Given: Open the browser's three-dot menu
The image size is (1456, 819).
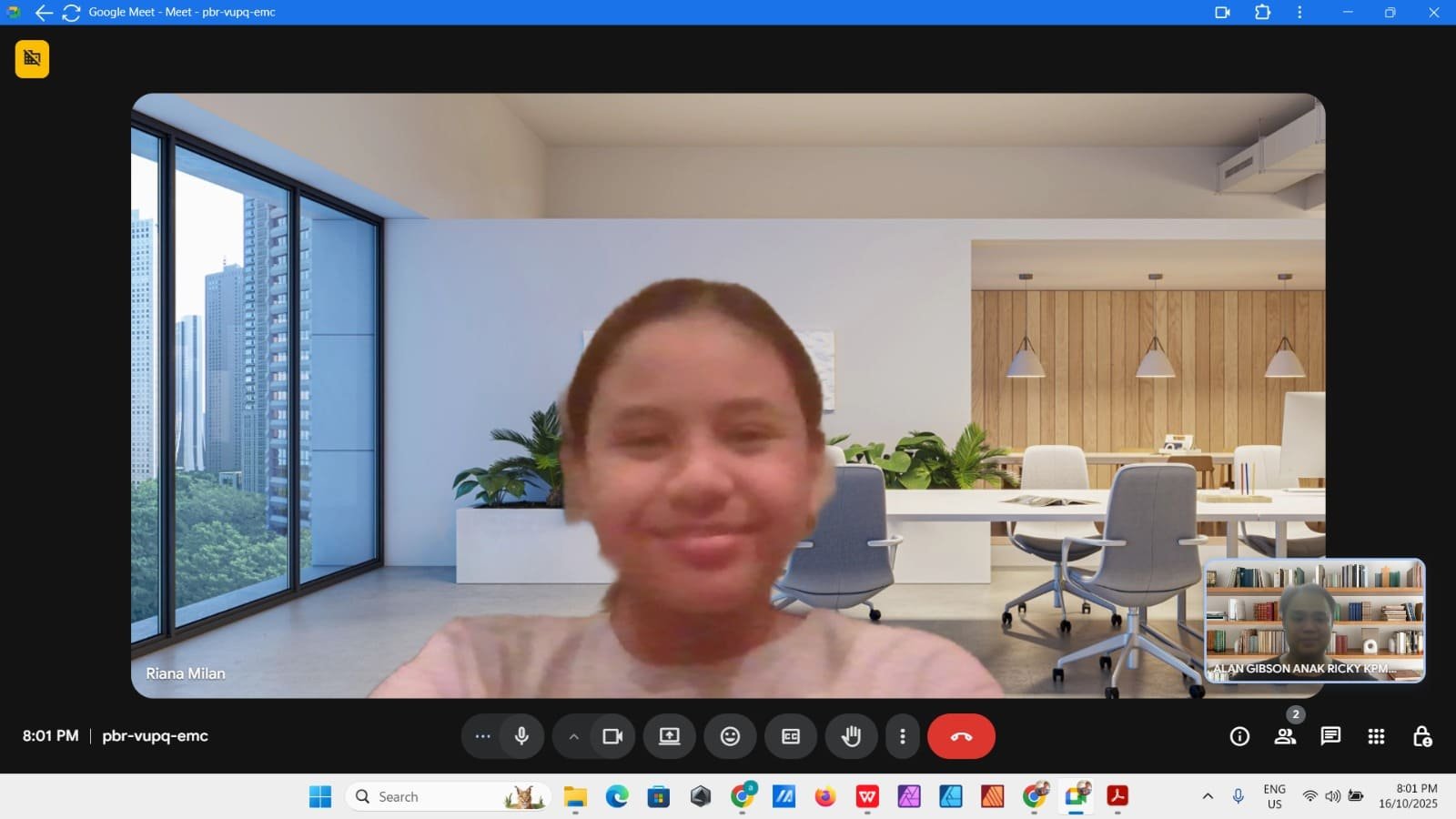Looking at the screenshot, I should [x=1299, y=12].
